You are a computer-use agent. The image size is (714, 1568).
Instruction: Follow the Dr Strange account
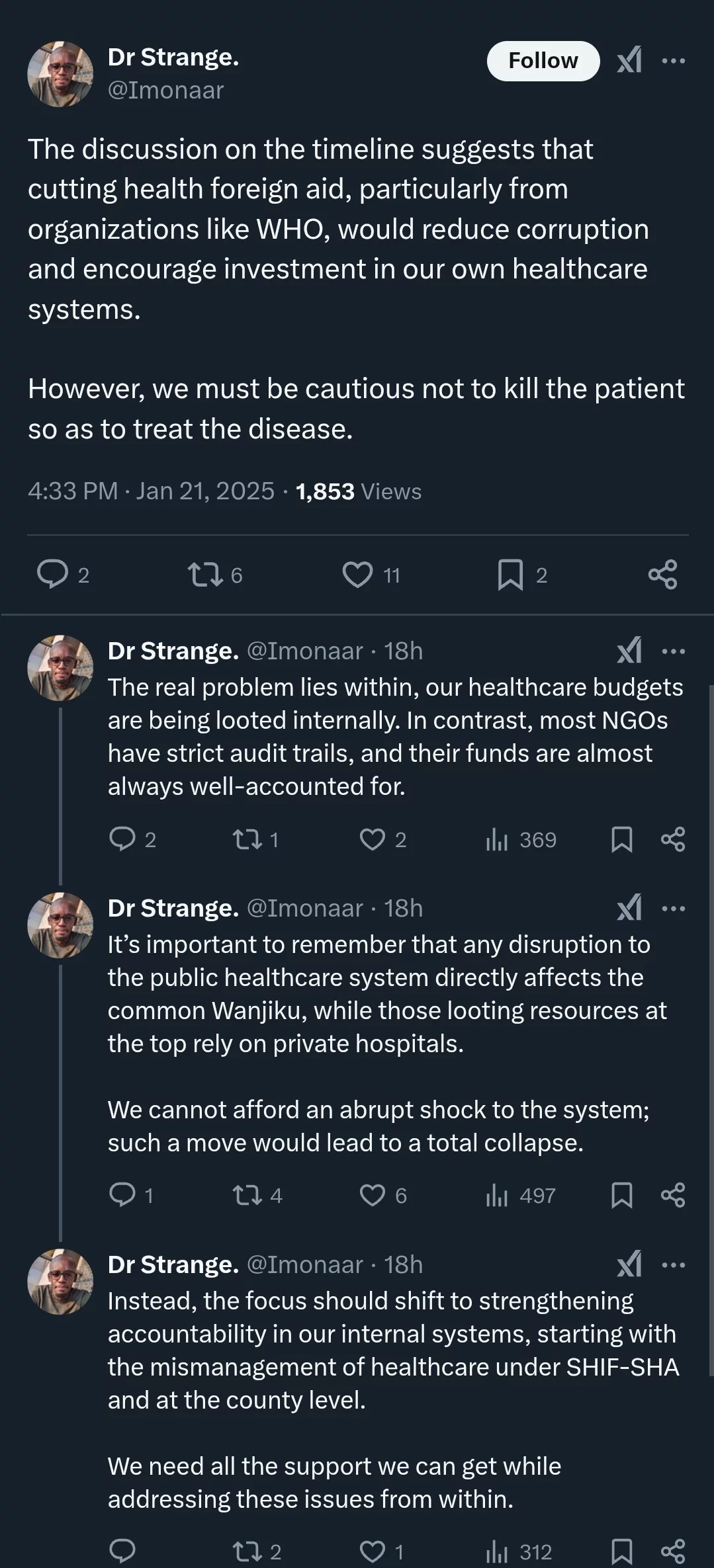point(543,61)
